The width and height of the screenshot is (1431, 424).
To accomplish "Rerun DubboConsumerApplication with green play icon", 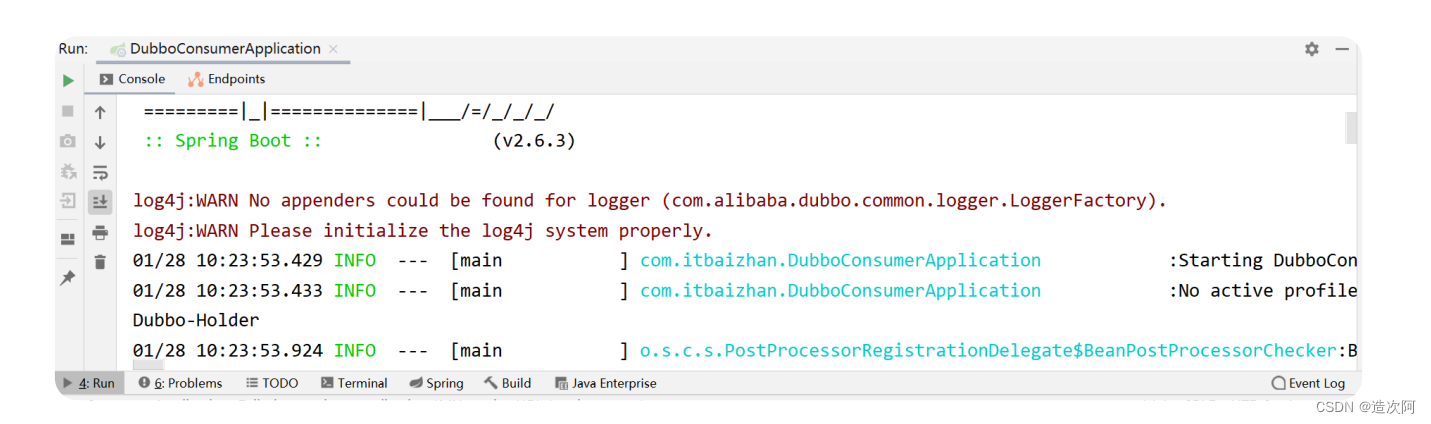I will (68, 80).
